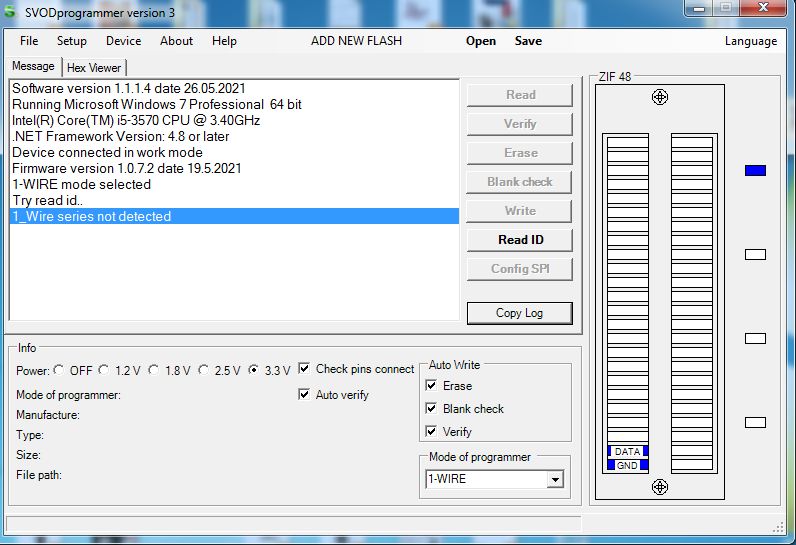
Task: Switch to the Message tab
Action: click(33, 66)
